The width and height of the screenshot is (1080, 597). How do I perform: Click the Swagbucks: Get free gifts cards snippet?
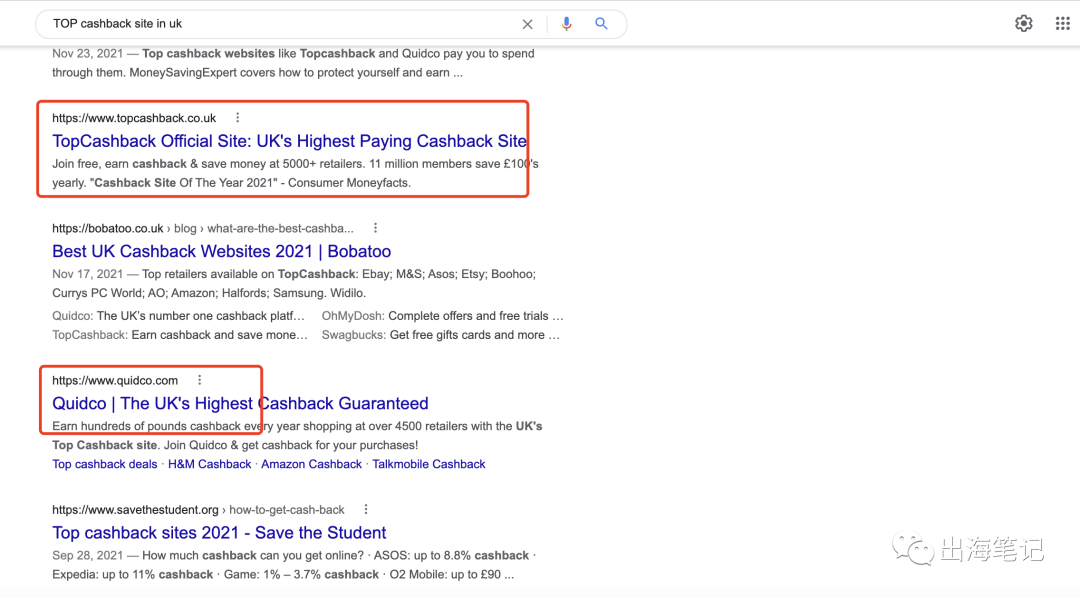click(441, 335)
